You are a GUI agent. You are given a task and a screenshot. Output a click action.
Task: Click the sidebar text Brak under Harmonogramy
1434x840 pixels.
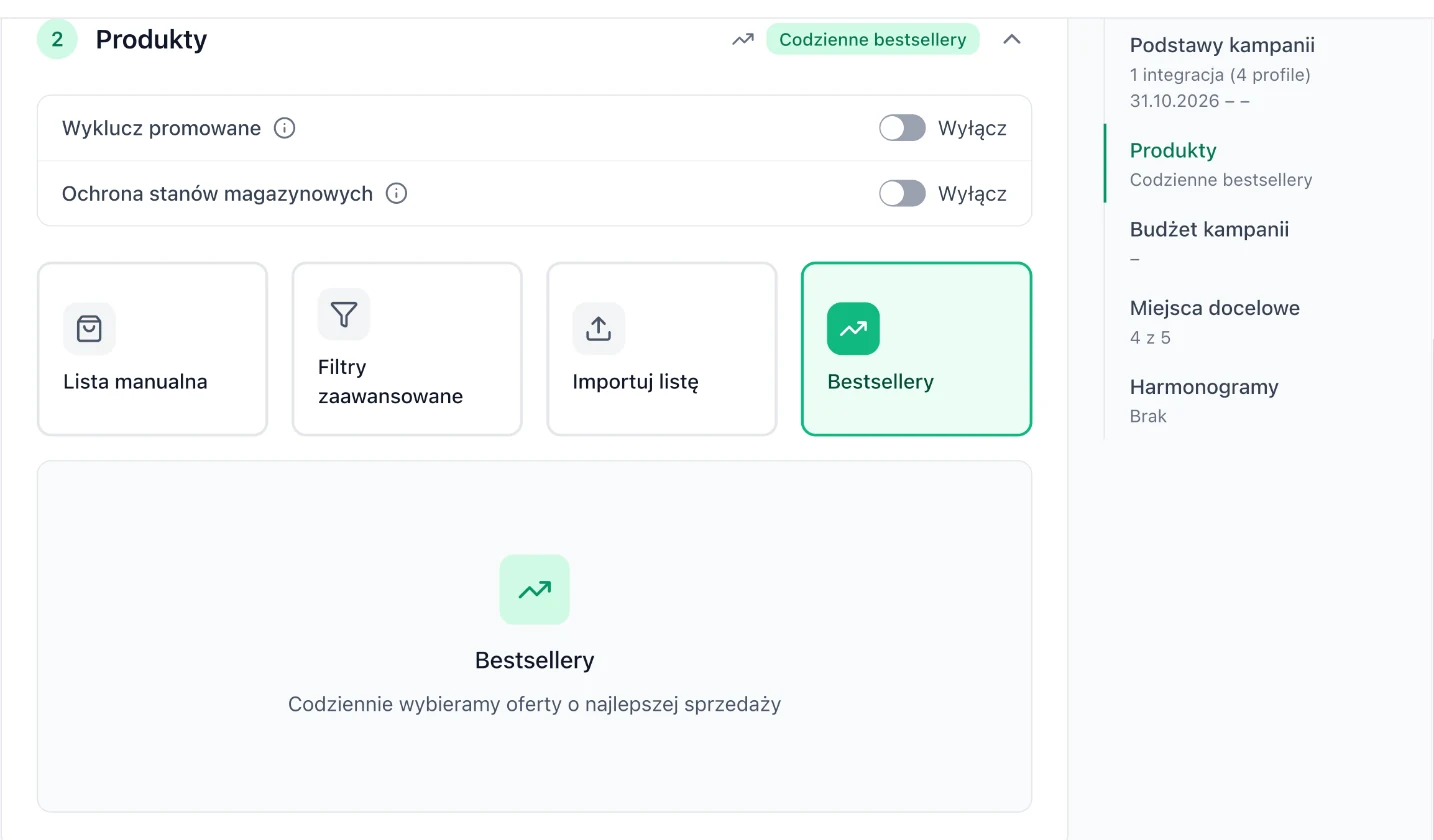pos(1148,416)
